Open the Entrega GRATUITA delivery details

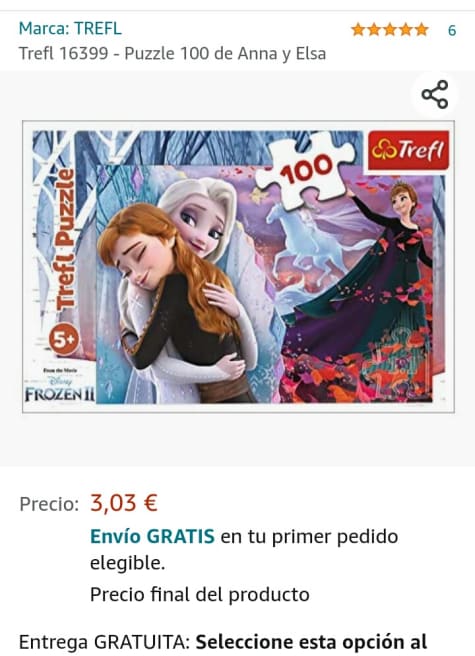tap(223, 642)
